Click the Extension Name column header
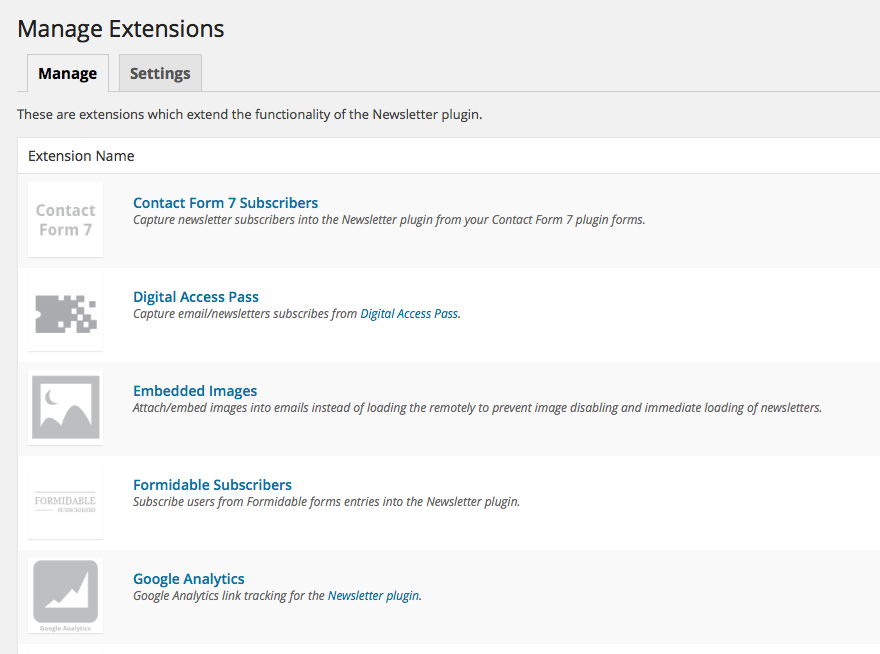 pyautogui.click(x=81, y=156)
